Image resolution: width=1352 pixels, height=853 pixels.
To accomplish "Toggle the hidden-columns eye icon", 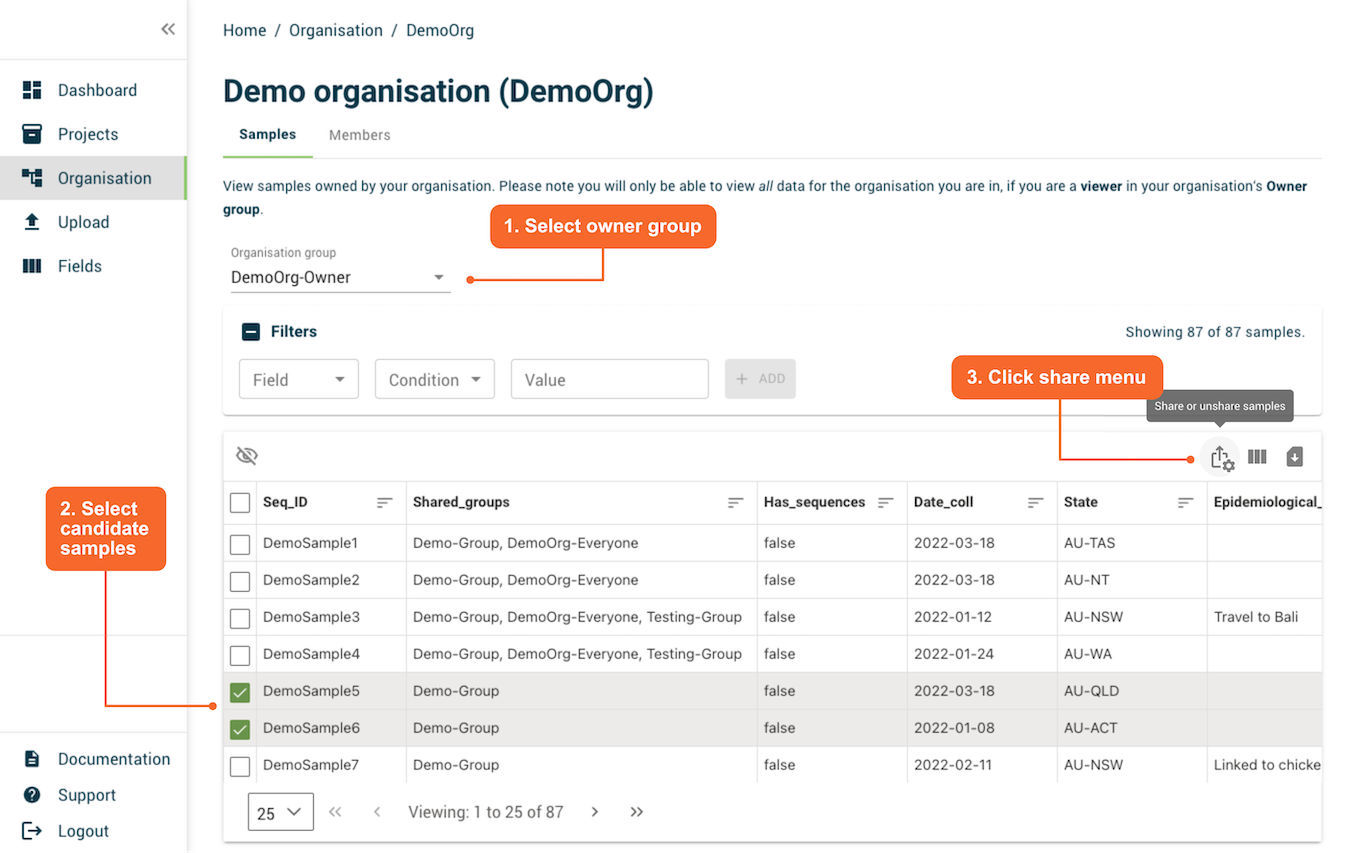I will (246, 455).
